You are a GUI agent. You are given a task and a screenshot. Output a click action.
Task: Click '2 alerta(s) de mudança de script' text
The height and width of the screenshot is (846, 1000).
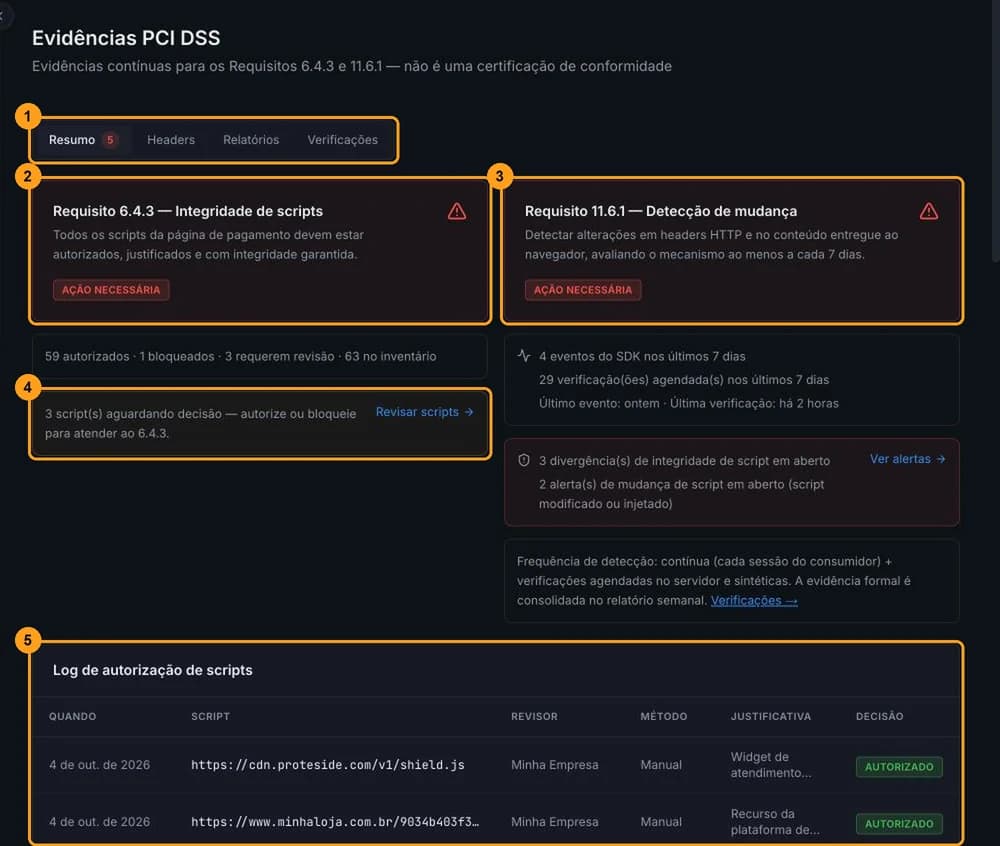point(681,494)
